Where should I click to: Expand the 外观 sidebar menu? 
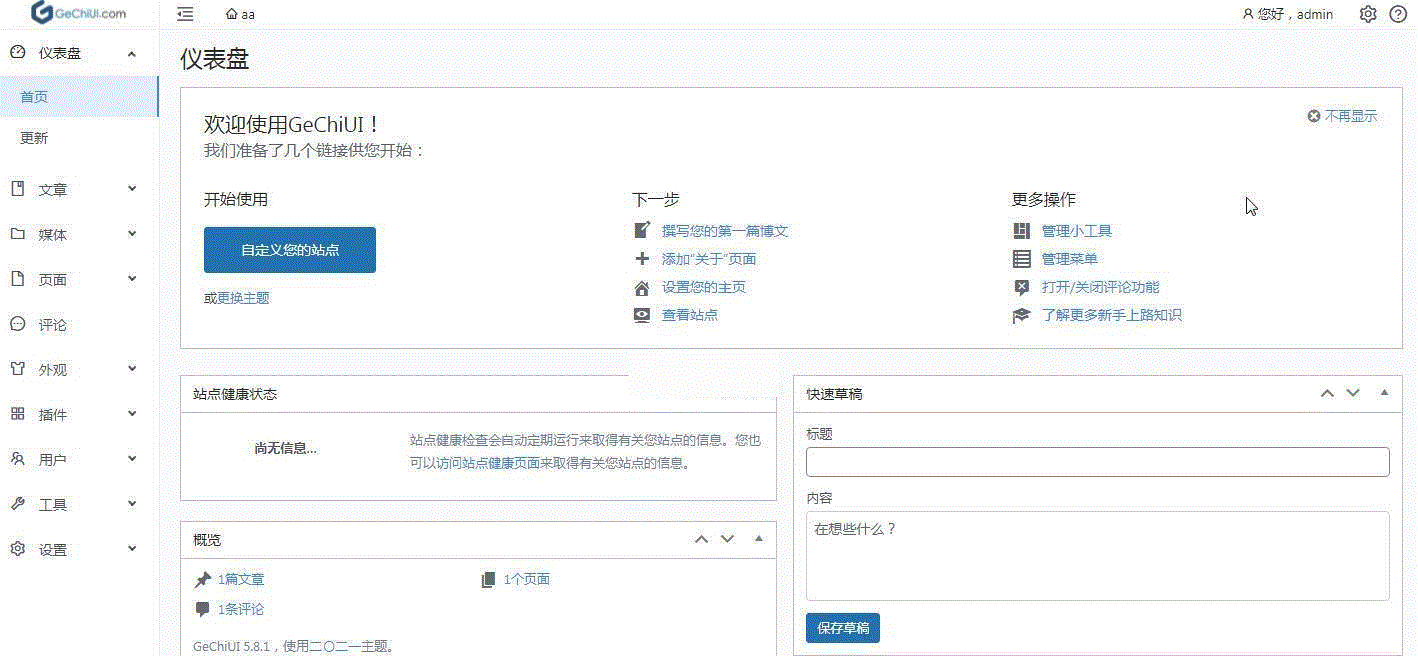tap(132, 369)
